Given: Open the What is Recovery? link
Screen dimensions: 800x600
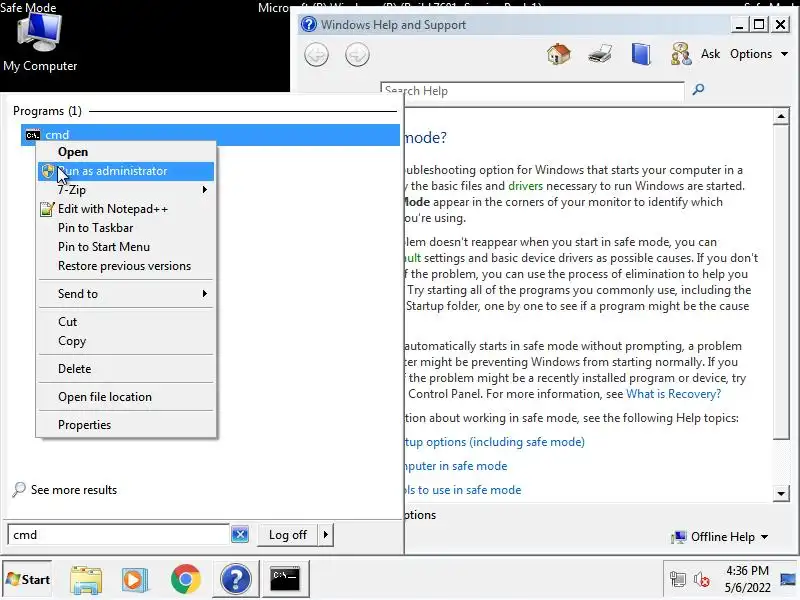Looking at the screenshot, I should click(673, 394).
